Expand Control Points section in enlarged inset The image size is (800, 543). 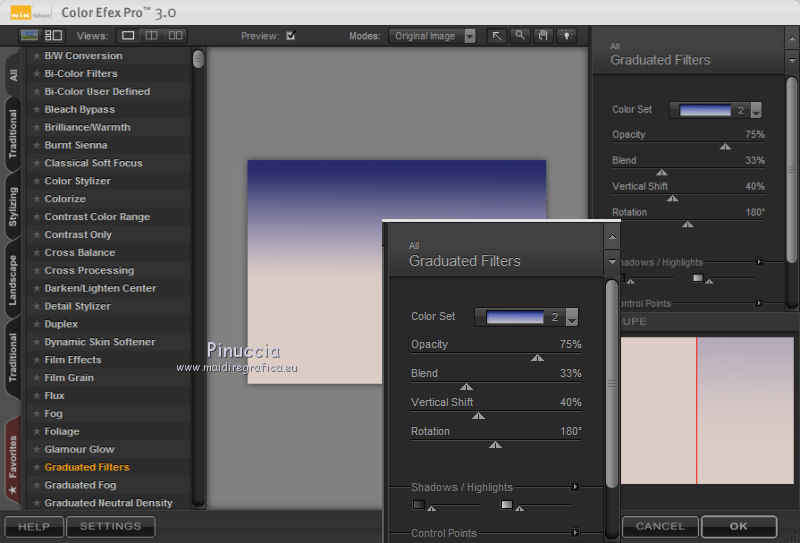click(x=575, y=532)
